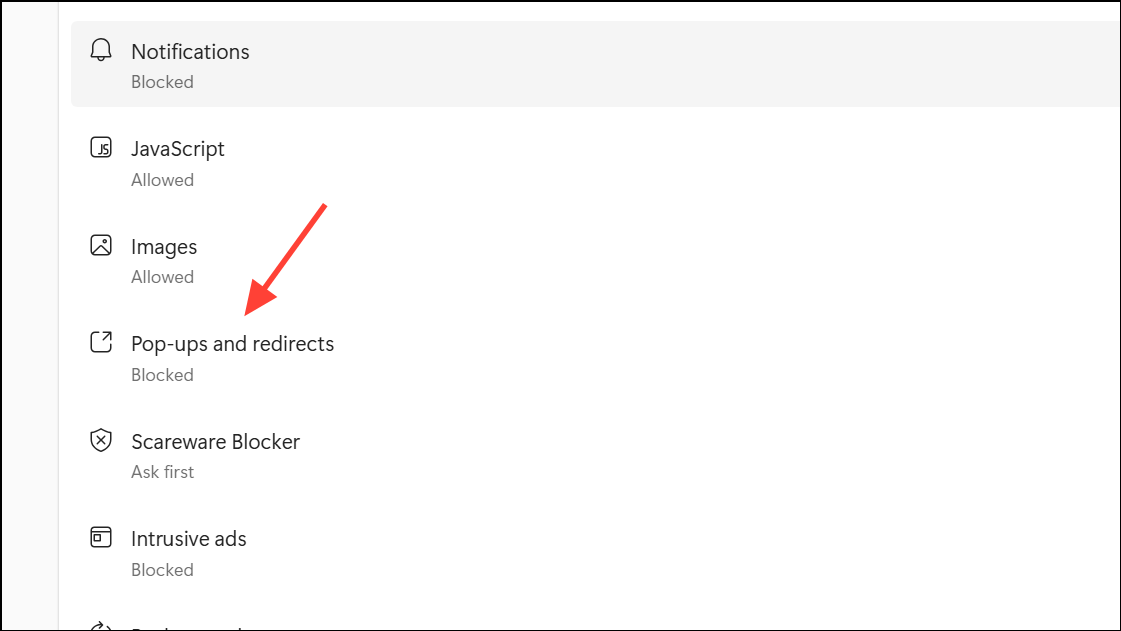
Task: Click the JavaScript JS icon
Action: (101, 148)
